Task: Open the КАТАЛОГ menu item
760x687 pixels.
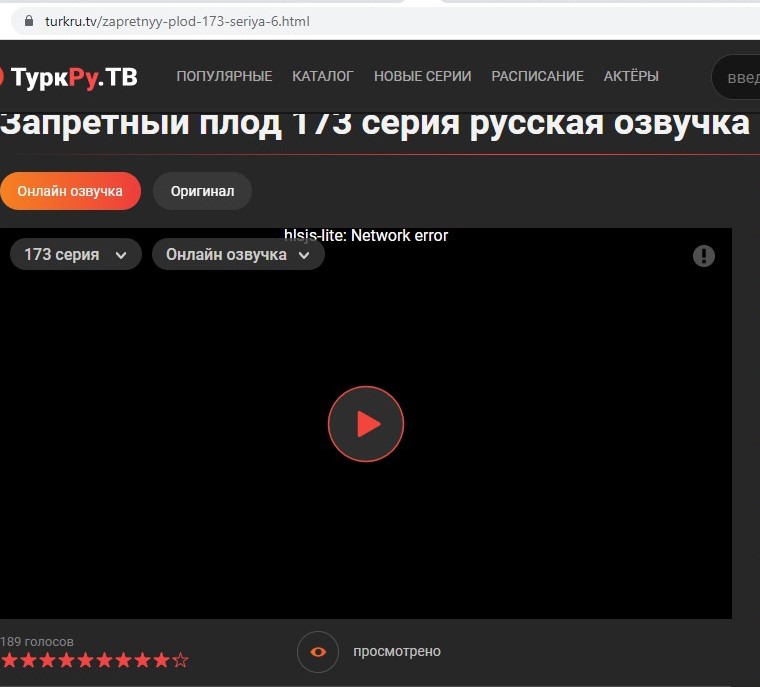Action: 323,77
